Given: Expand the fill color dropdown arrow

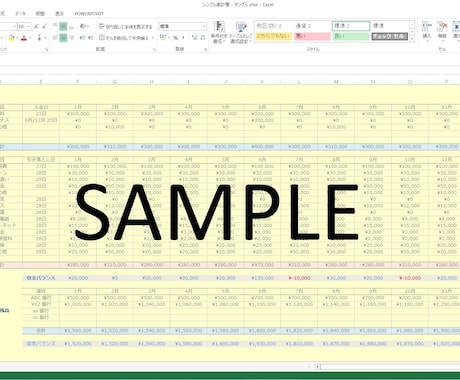Looking at the screenshot, I should [x=17, y=38].
